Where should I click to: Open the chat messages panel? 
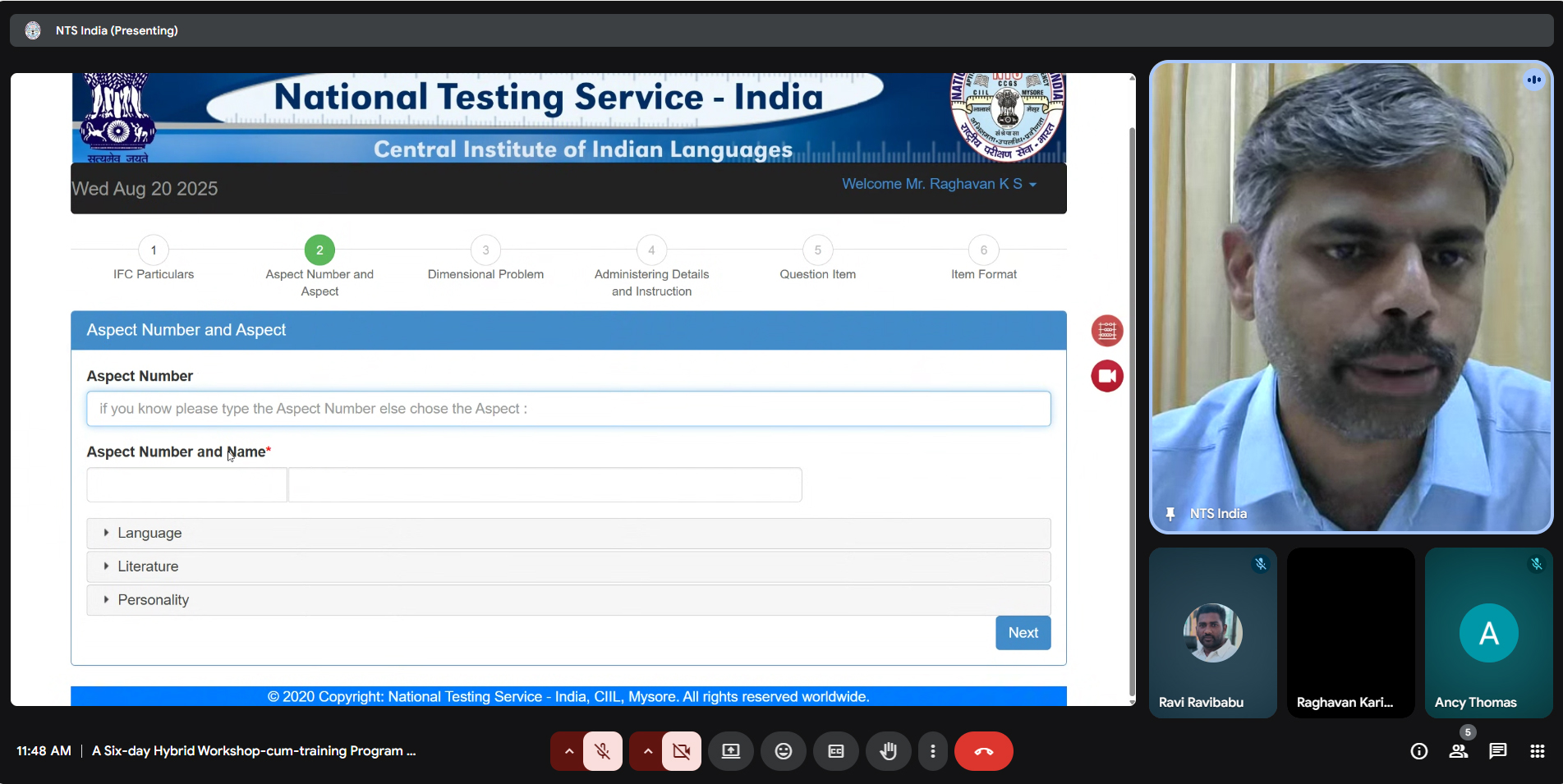click(1498, 751)
